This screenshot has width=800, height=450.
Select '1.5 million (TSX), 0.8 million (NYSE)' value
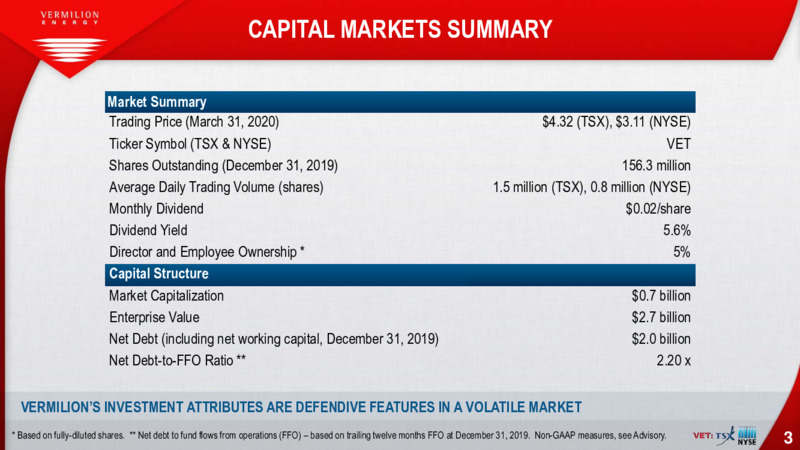pyautogui.click(x=592, y=187)
